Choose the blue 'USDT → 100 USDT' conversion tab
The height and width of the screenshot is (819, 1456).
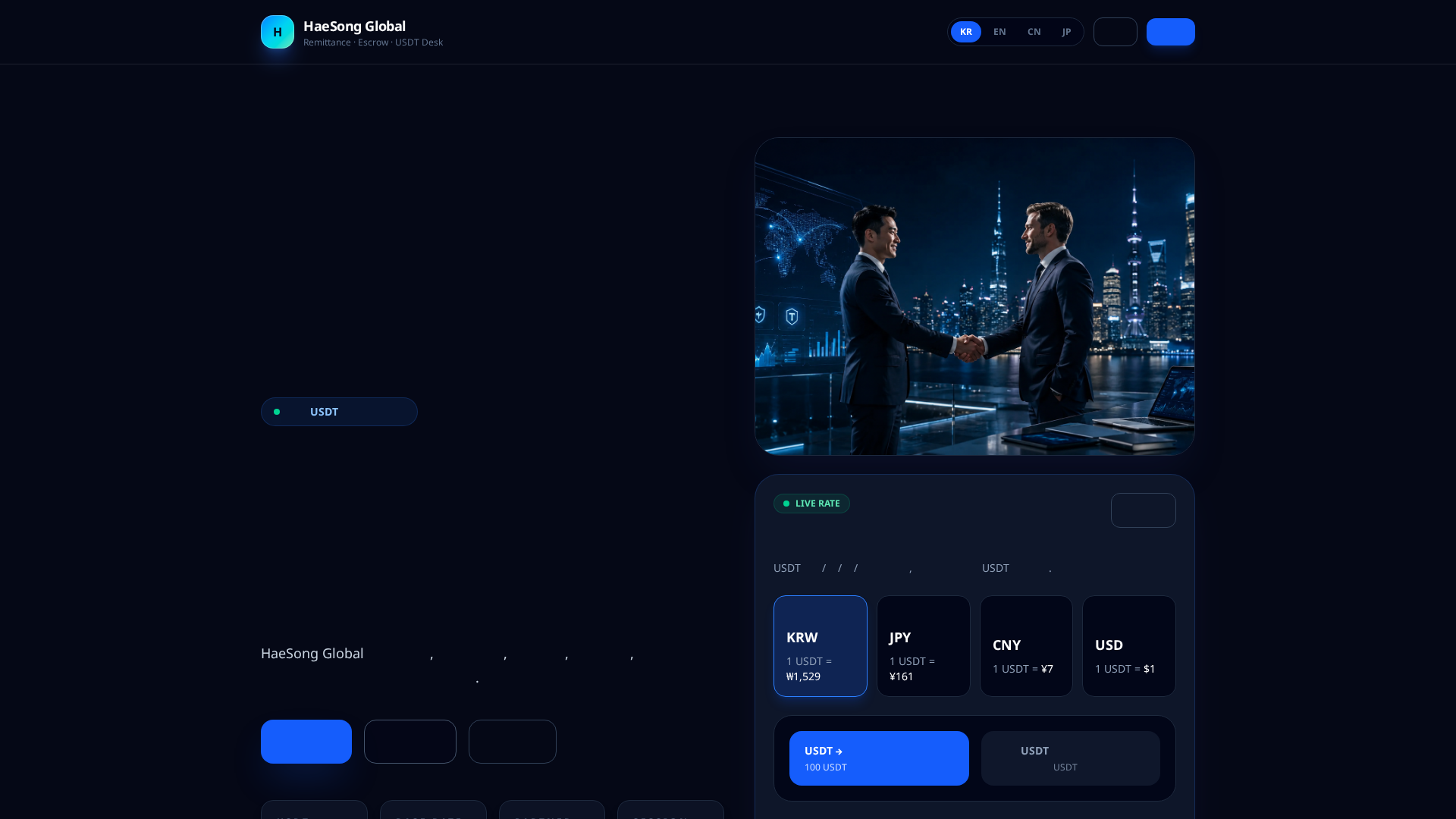pos(879,758)
